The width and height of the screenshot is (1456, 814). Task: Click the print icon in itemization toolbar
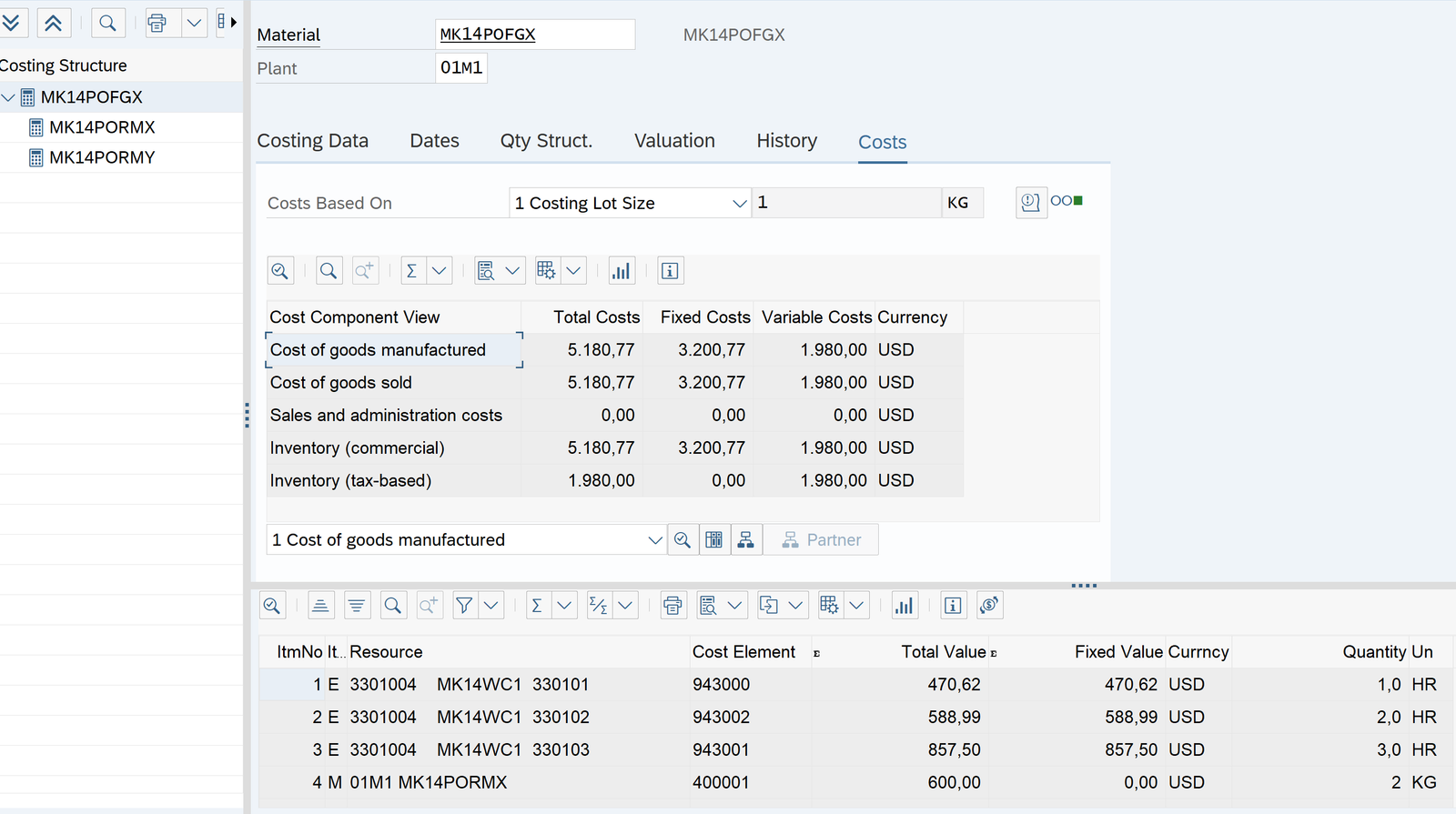672,606
